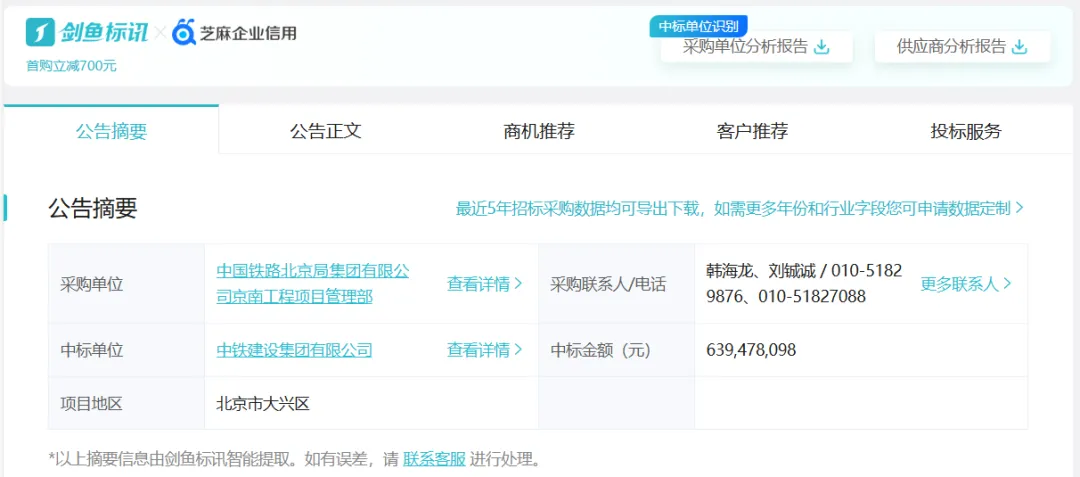Expand 查看详情 for the 中标单位 row

(x=484, y=350)
